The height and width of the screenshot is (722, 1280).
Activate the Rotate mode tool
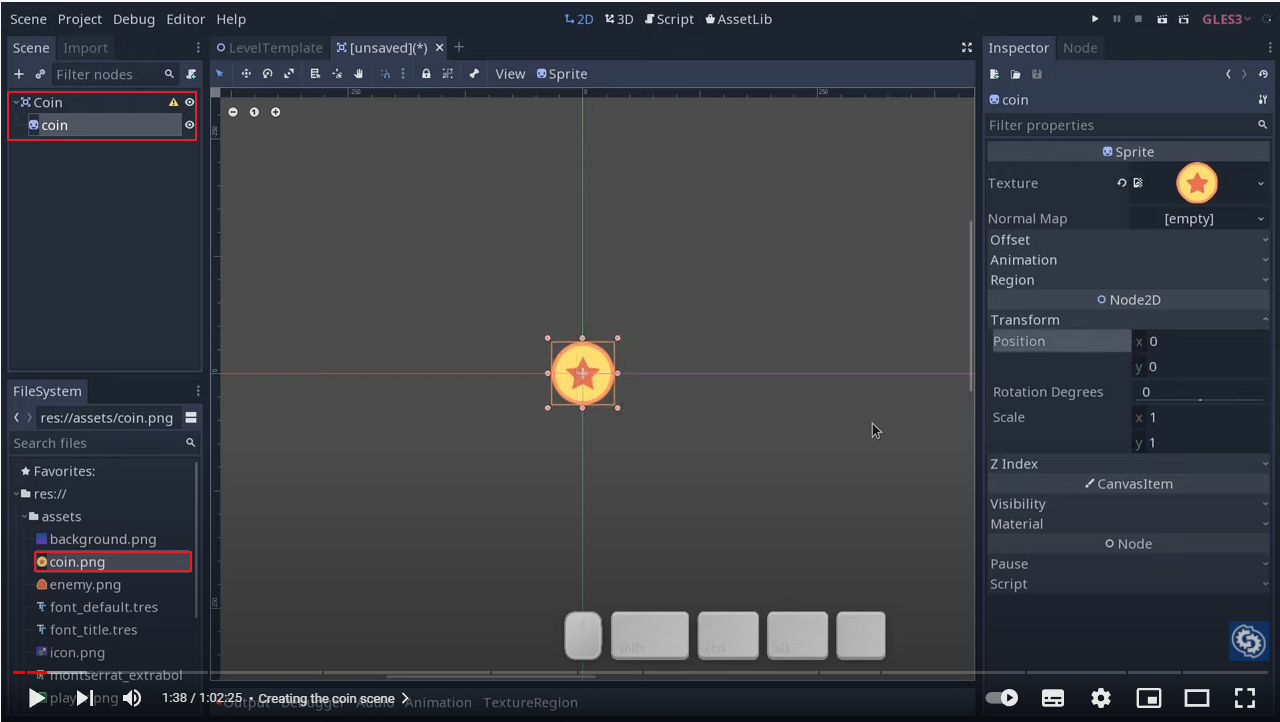click(x=267, y=73)
